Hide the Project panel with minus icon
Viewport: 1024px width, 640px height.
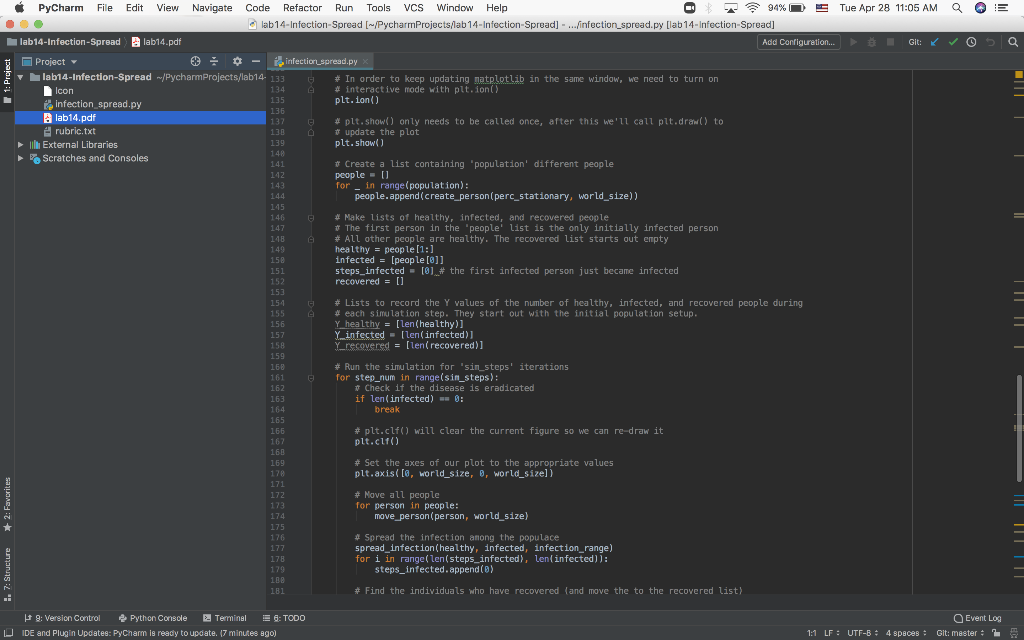click(255, 61)
